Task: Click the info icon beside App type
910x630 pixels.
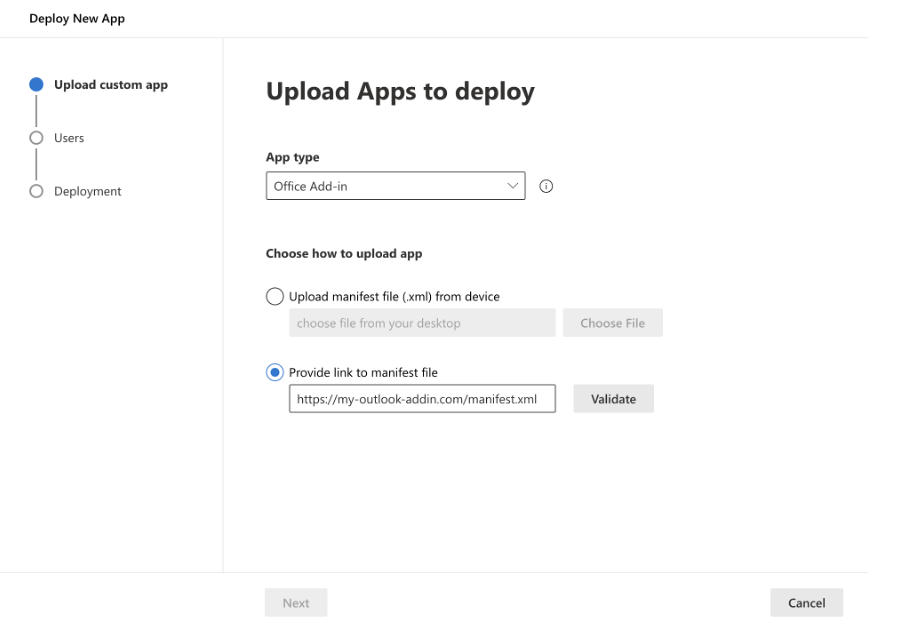Action: (x=546, y=186)
